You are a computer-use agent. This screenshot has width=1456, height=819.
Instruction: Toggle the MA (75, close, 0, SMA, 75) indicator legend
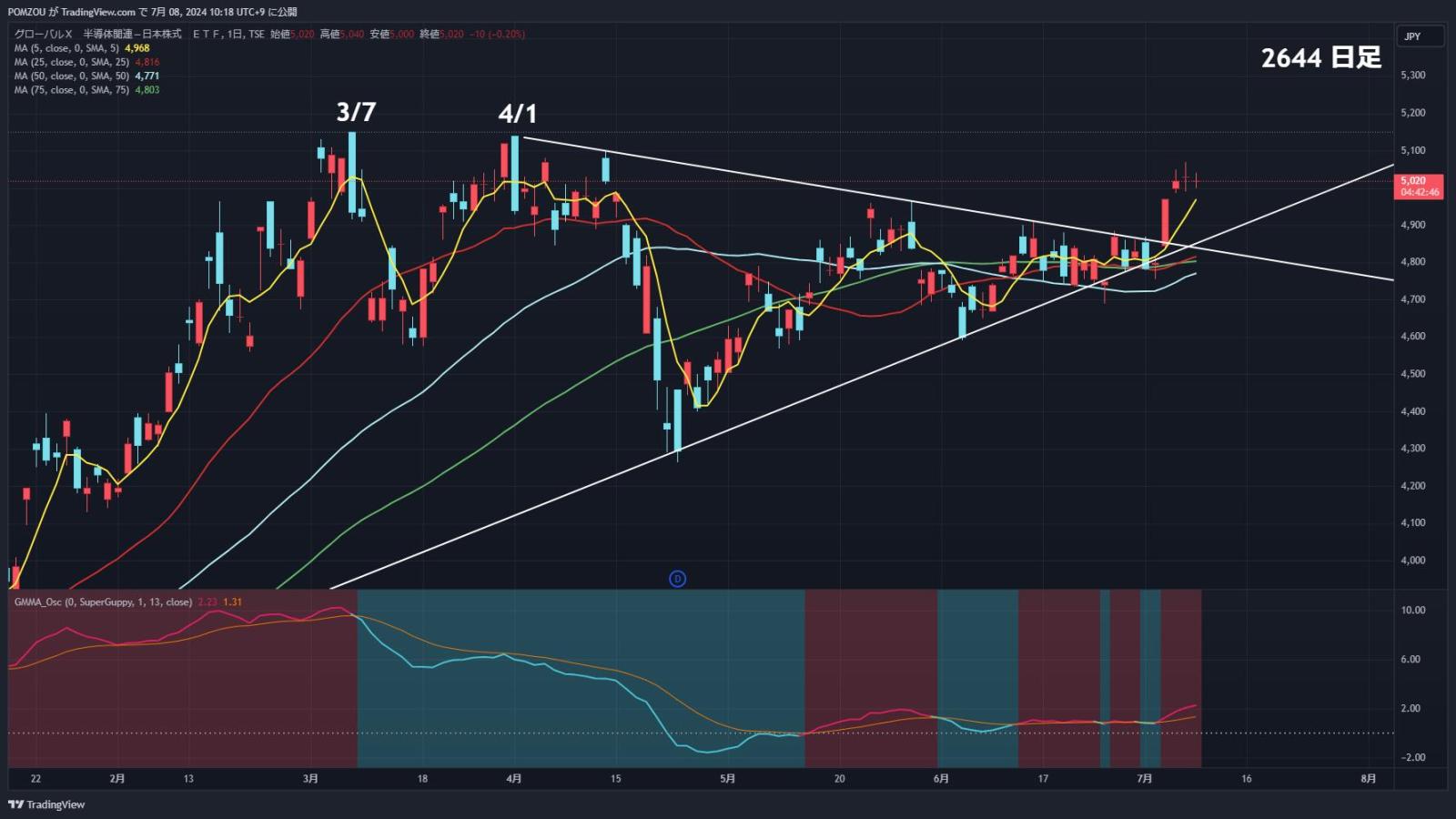72,89
